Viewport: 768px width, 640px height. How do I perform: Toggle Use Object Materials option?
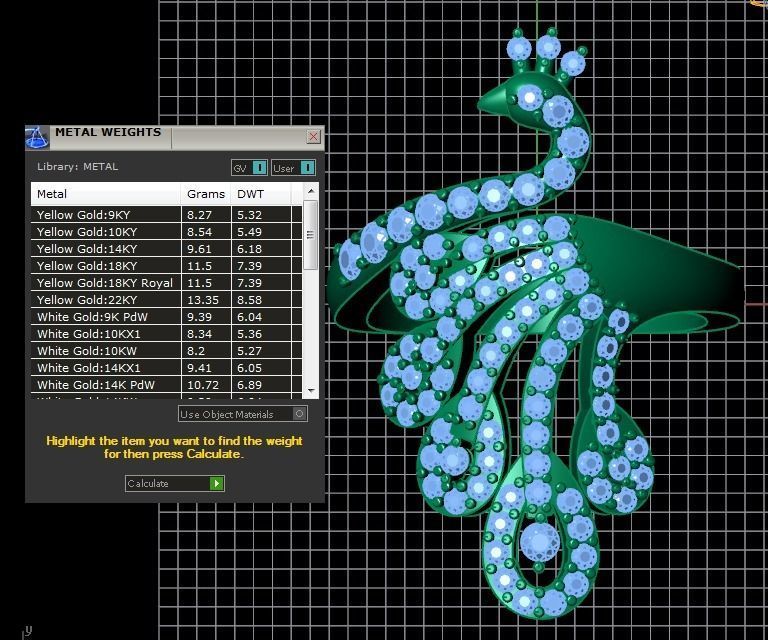(x=243, y=414)
